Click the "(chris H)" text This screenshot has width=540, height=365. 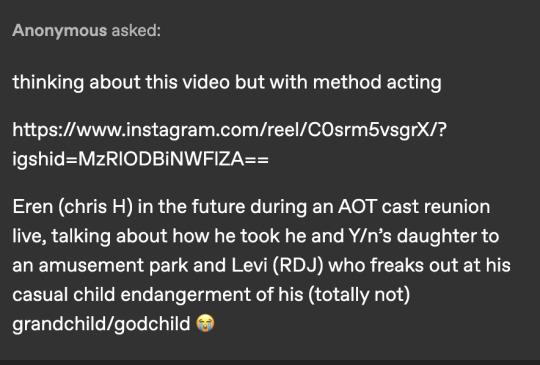click(x=95, y=207)
